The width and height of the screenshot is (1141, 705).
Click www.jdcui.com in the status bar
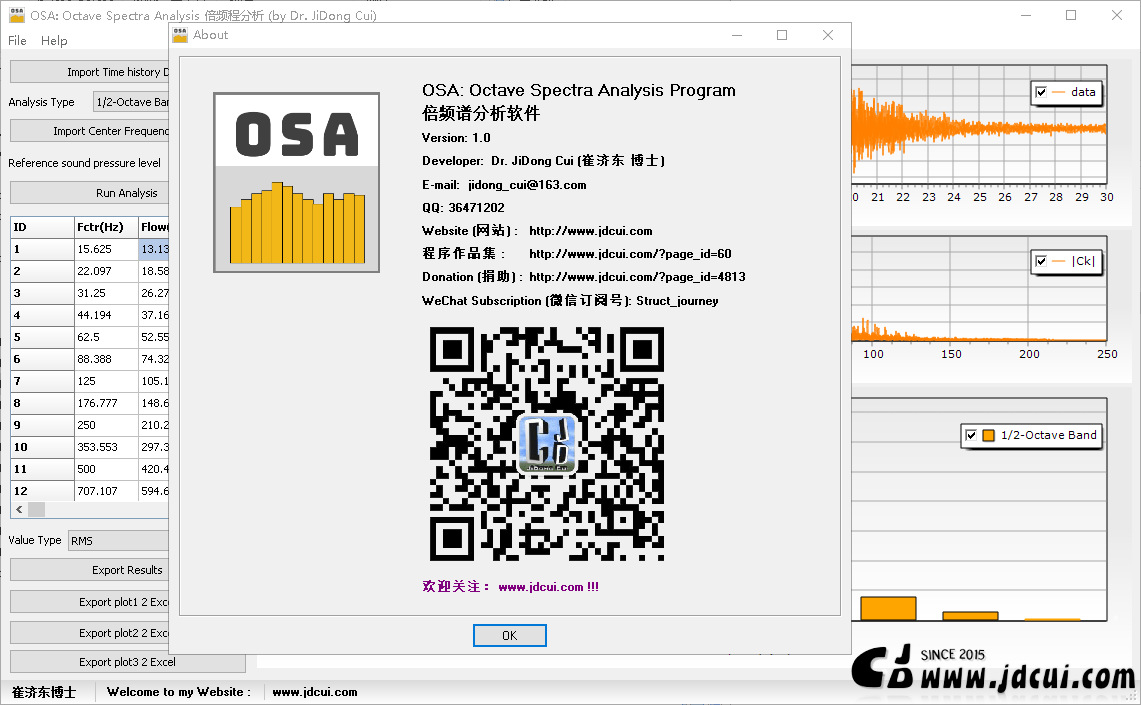pos(314,692)
